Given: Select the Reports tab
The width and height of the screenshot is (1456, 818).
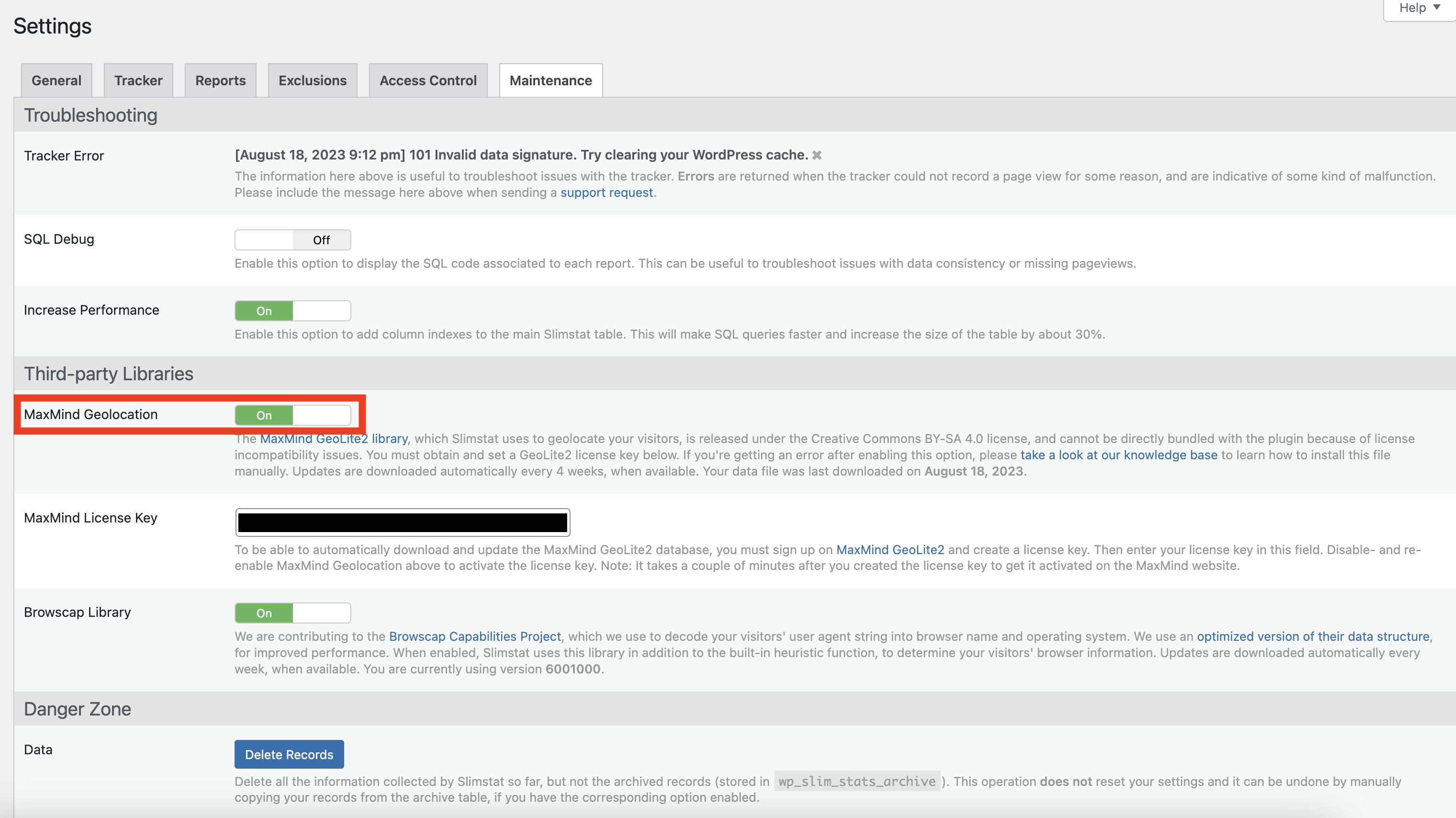Looking at the screenshot, I should coord(219,80).
